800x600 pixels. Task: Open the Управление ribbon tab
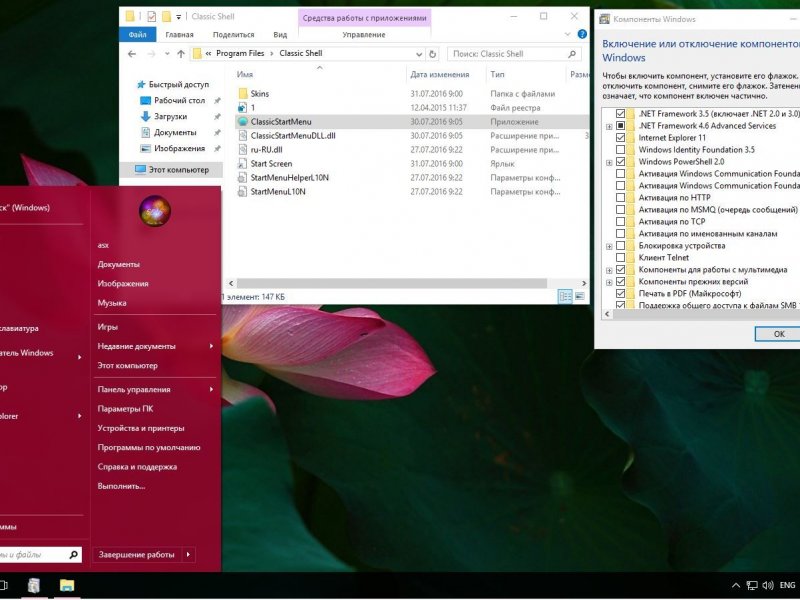[x=364, y=34]
